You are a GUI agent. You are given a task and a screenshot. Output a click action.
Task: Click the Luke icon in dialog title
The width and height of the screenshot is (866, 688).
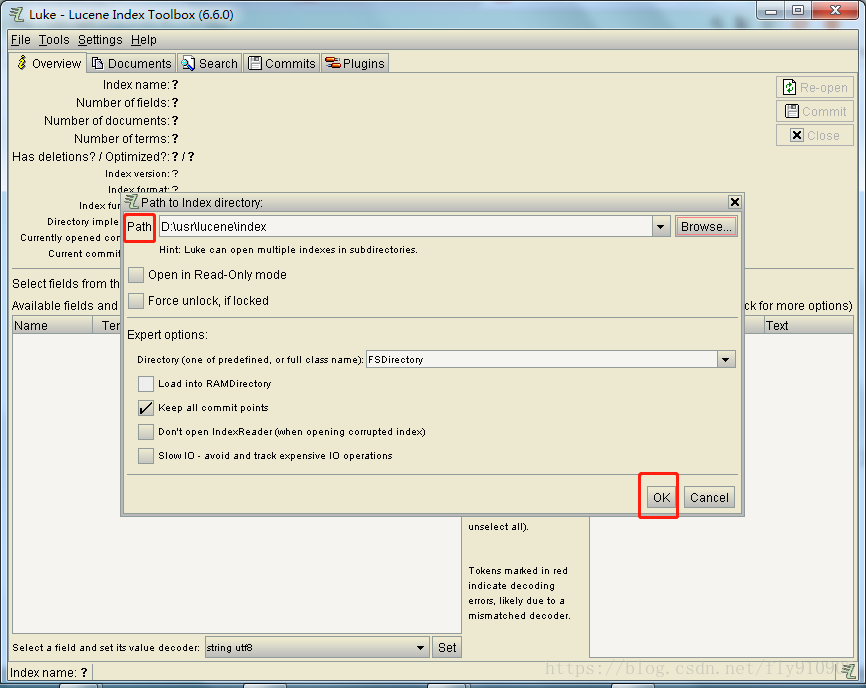[131, 202]
